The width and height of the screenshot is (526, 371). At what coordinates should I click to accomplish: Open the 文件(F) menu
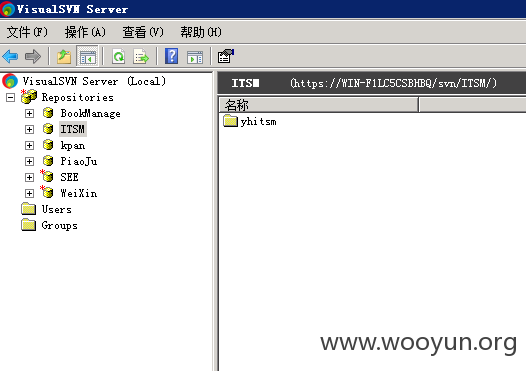(27, 32)
